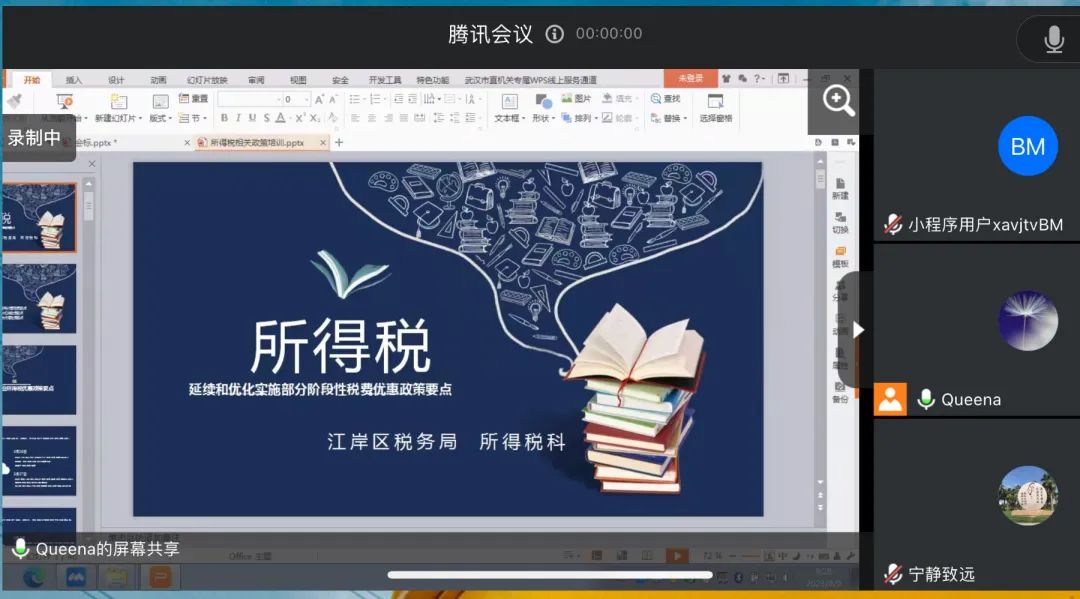Expand the font size dropdown

(x=305, y=100)
